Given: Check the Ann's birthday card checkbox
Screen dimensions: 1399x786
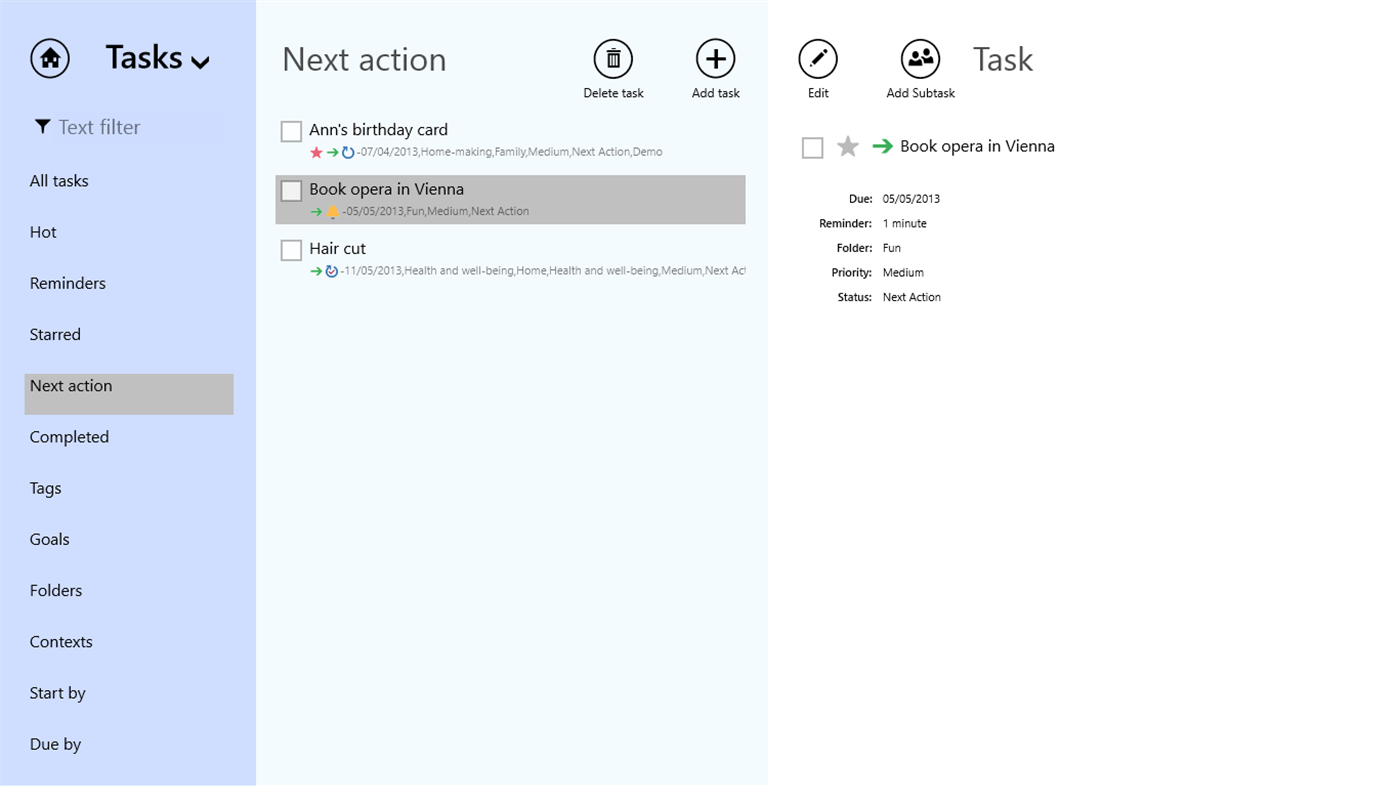Looking at the screenshot, I should [291, 131].
